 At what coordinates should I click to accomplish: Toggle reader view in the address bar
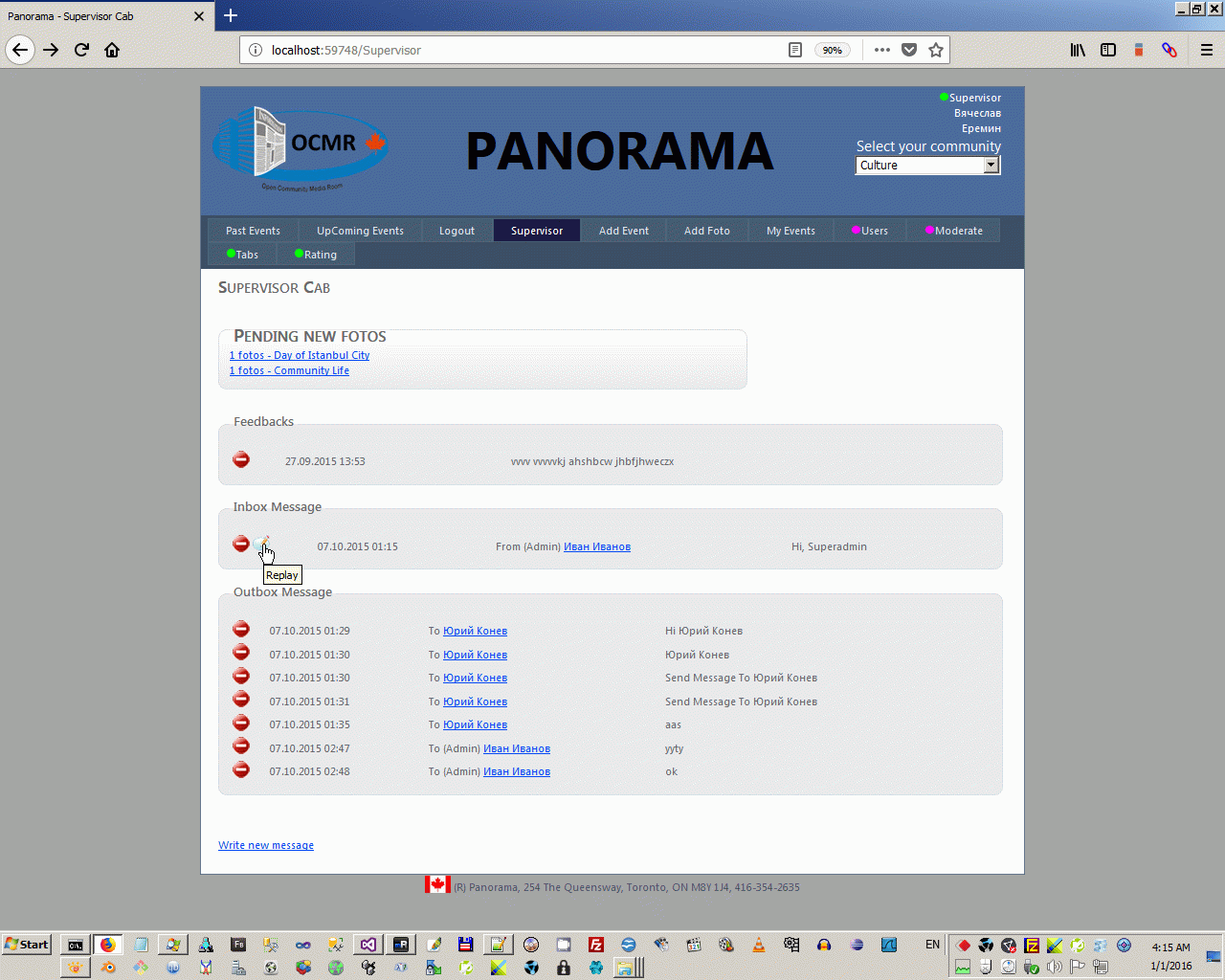coord(795,50)
